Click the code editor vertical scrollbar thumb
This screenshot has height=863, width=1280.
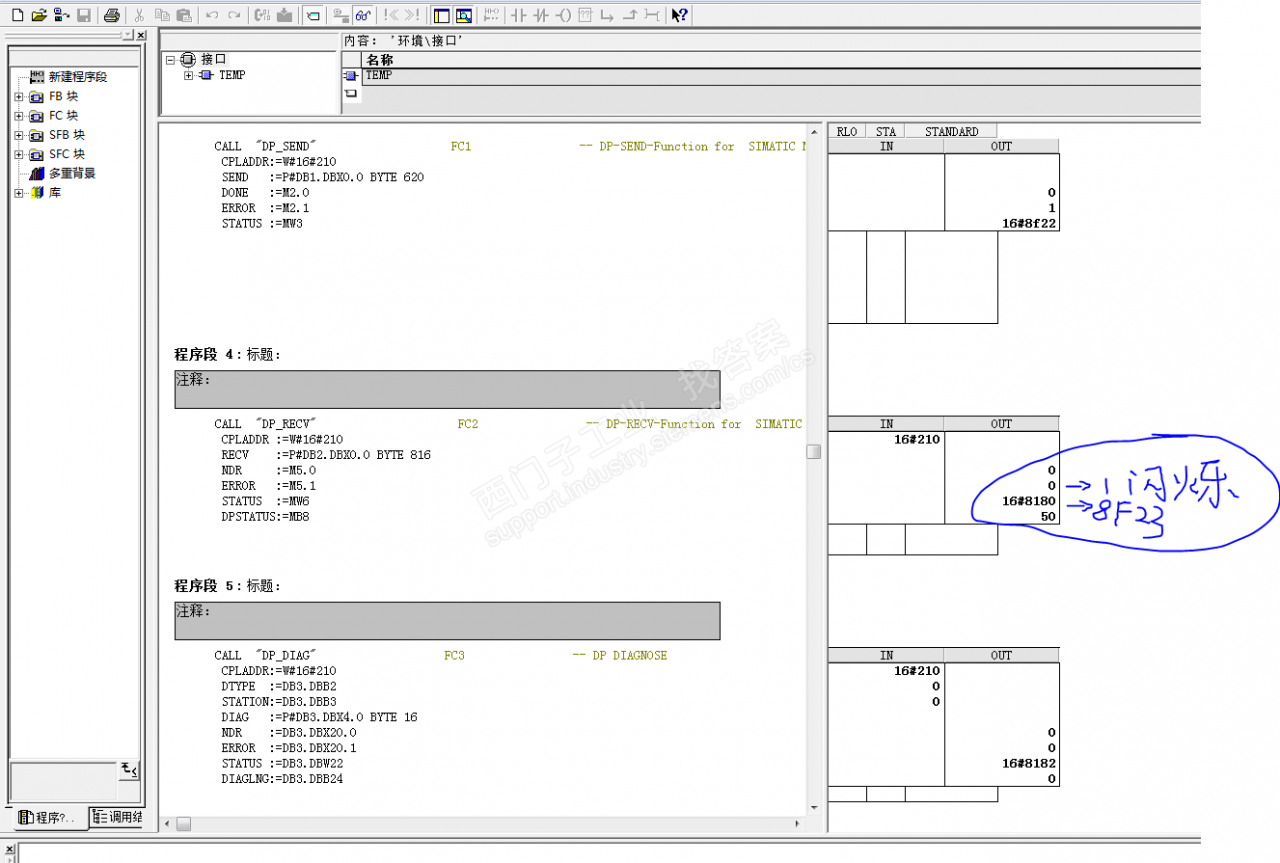pyautogui.click(x=814, y=452)
